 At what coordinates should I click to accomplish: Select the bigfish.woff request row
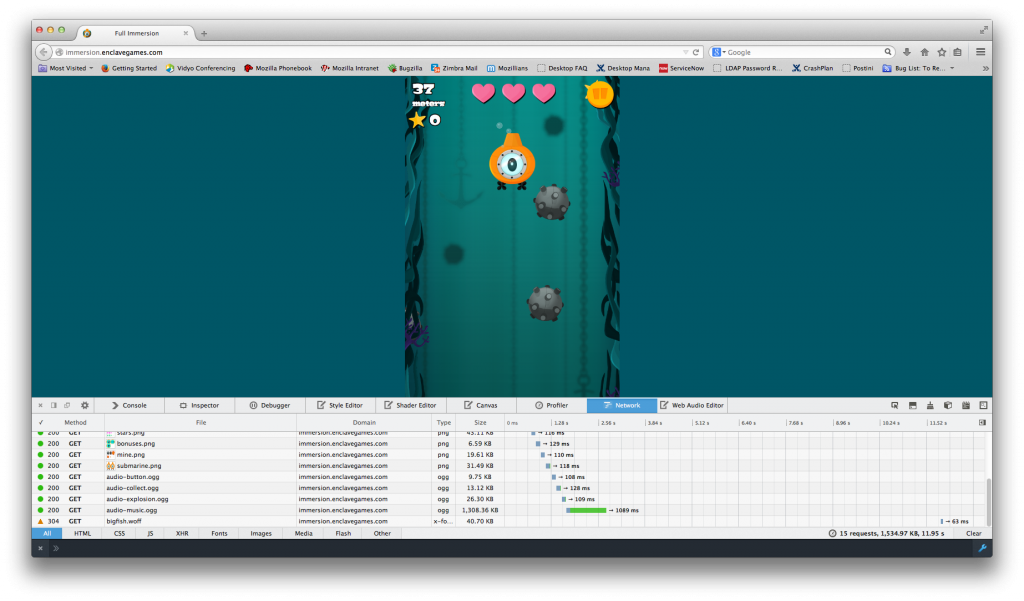coord(509,521)
